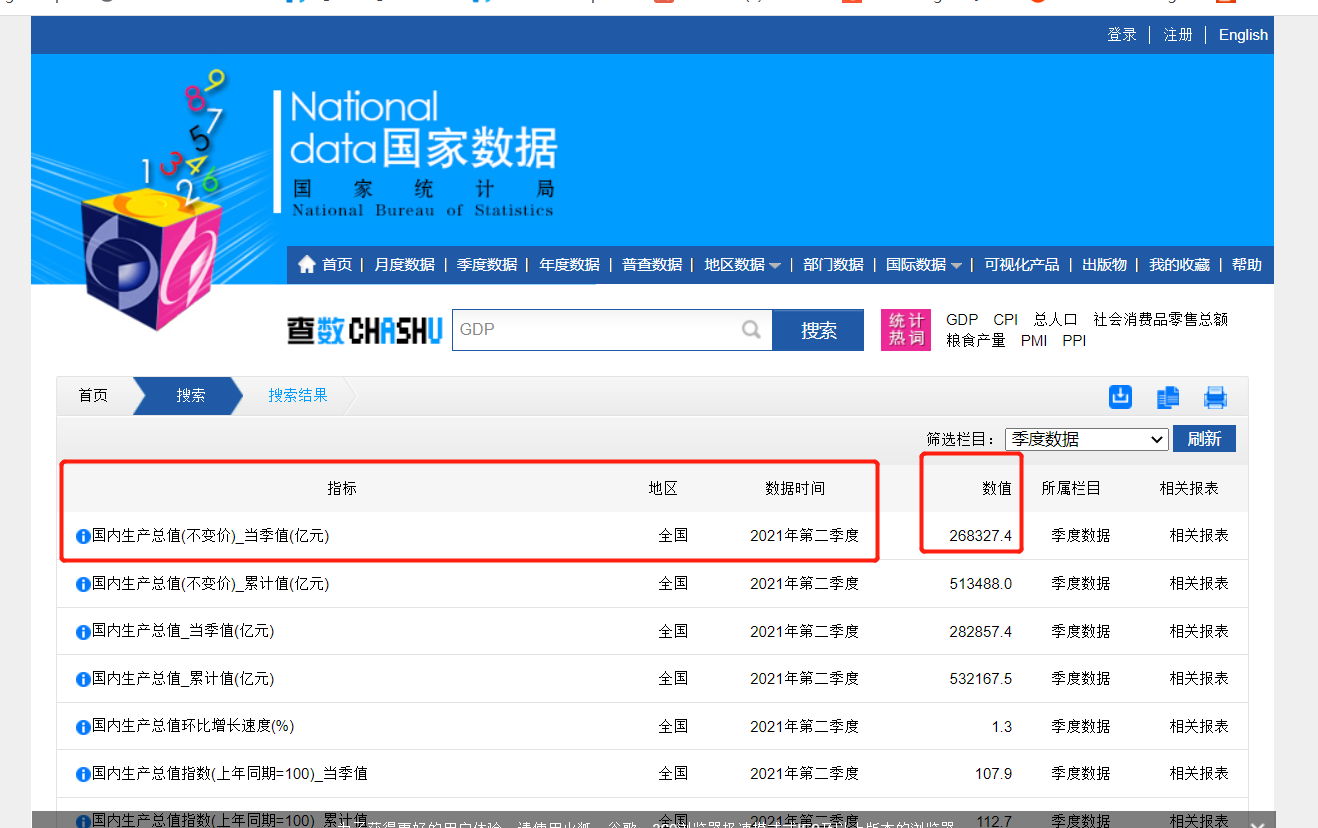Click GDP hot word link
This screenshot has height=828, width=1318.
(x=962, y=320)
